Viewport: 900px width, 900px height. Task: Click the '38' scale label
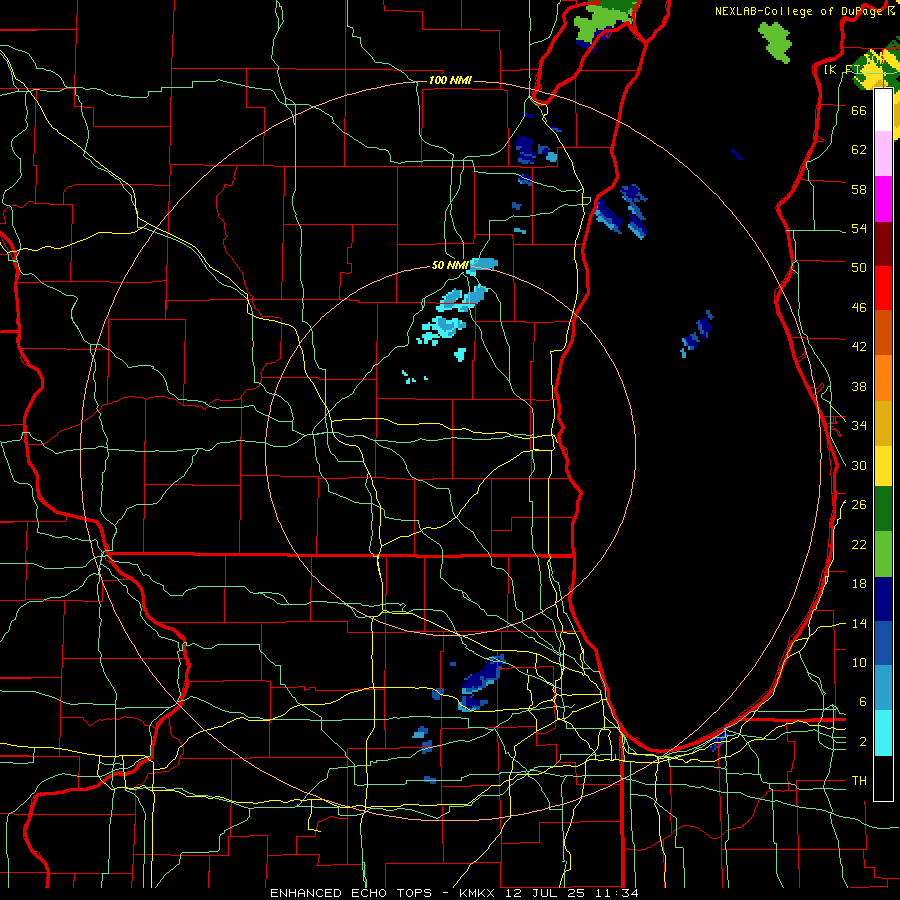pyautogui.click(x=859, y=386)
